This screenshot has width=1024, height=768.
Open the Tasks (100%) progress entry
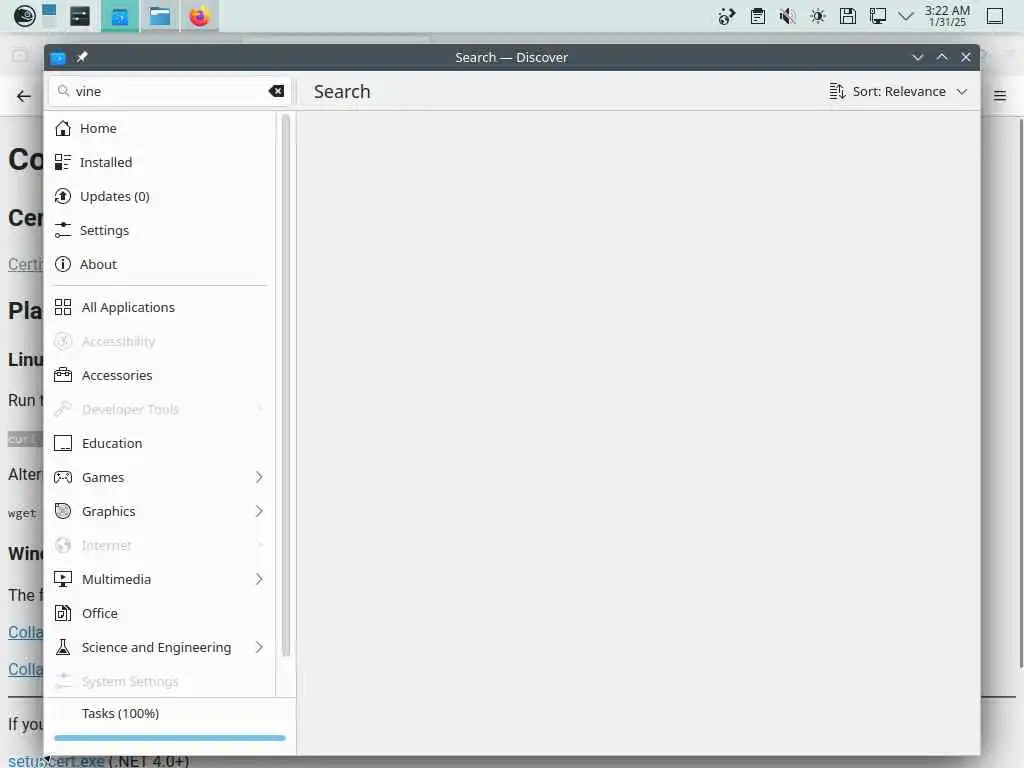[170, 713]
